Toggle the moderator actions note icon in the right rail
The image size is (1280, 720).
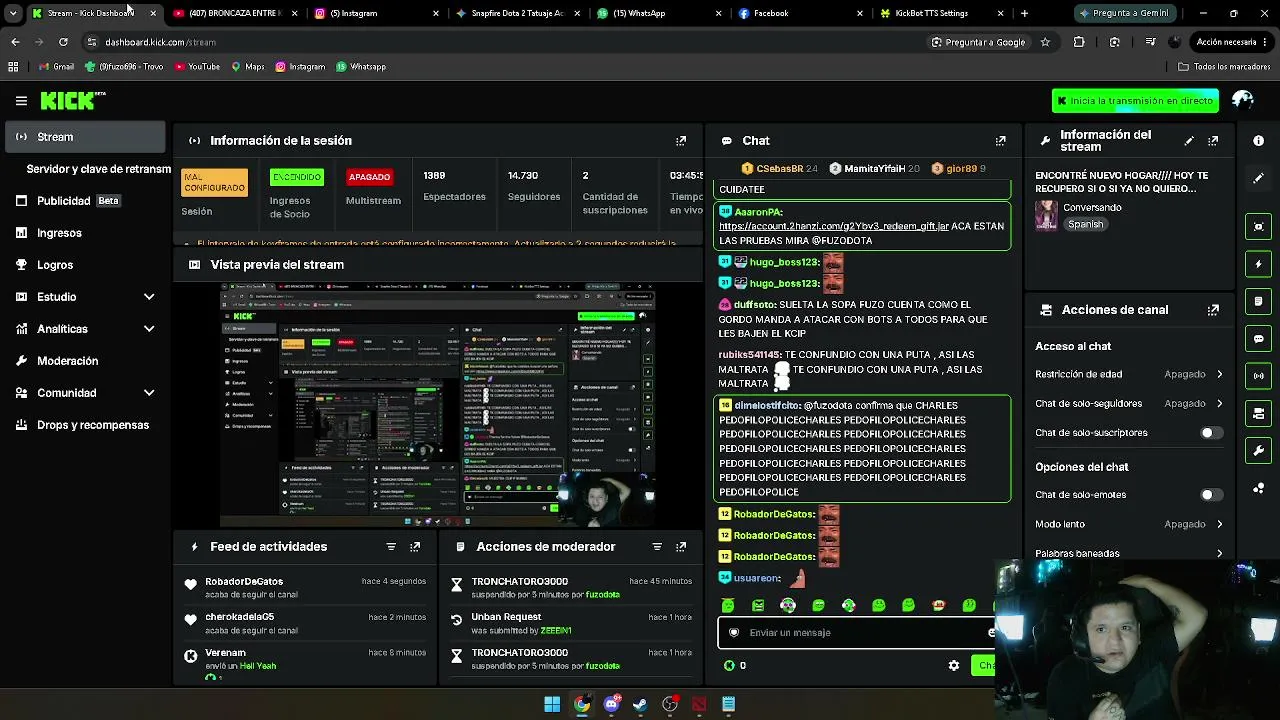click(x=1258, y=301)
